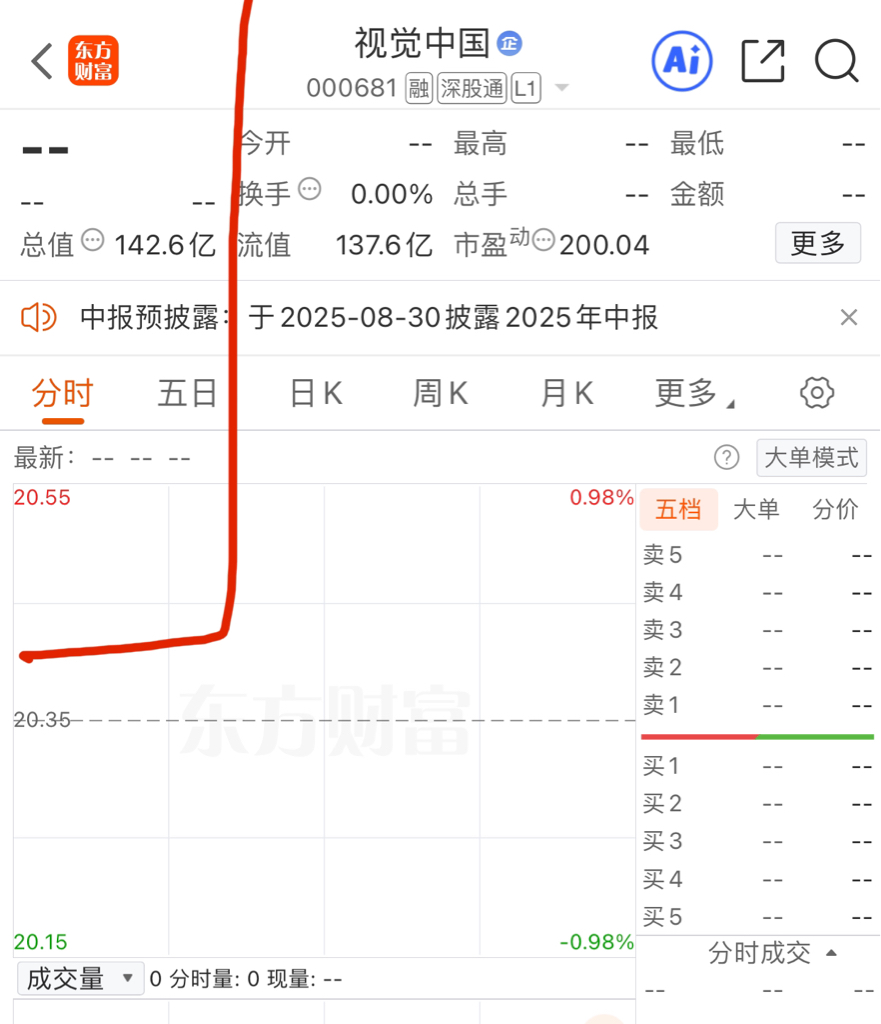Tap the share/export icon

[763, 61]
